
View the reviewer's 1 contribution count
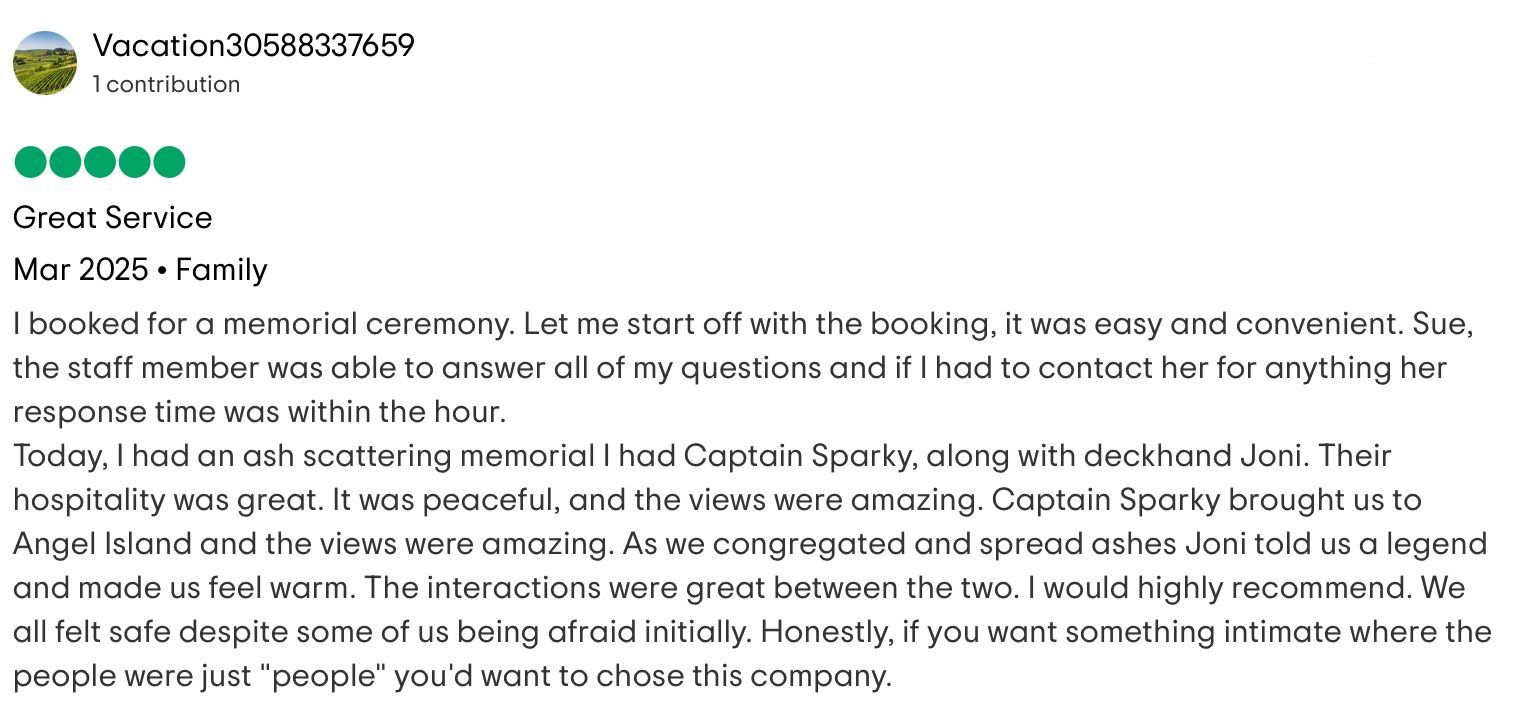tap(166, 85)
